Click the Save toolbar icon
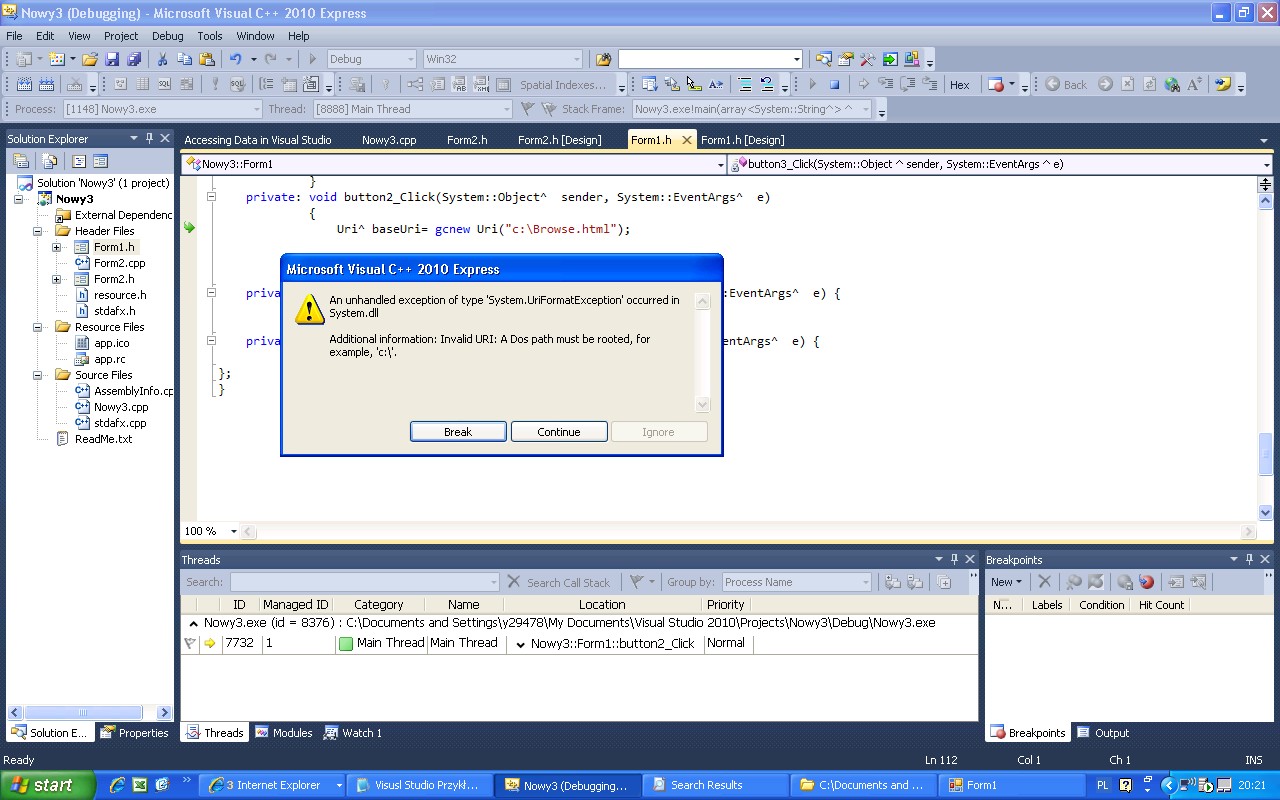The height and width of the screenshot is (800, 1280). click(112, 59)
